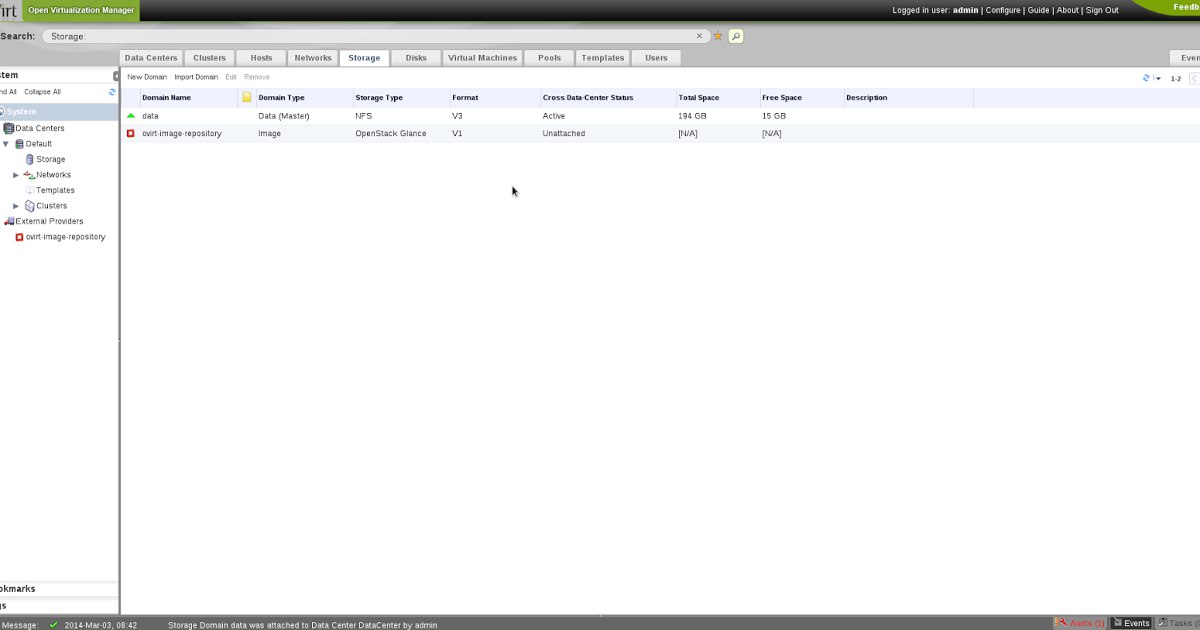Click the External Providers truck icon
This screenshot has height=630, width=1200.
pos(9,221)
